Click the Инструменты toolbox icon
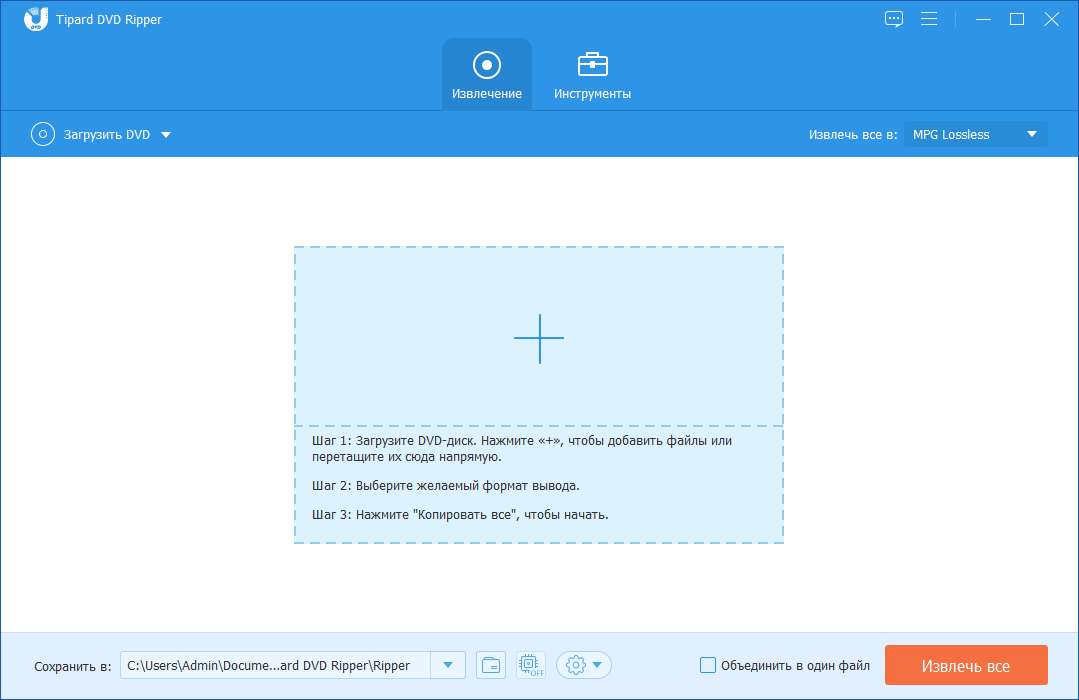This screenshot has height=700, width=1079. coord(592,65)
